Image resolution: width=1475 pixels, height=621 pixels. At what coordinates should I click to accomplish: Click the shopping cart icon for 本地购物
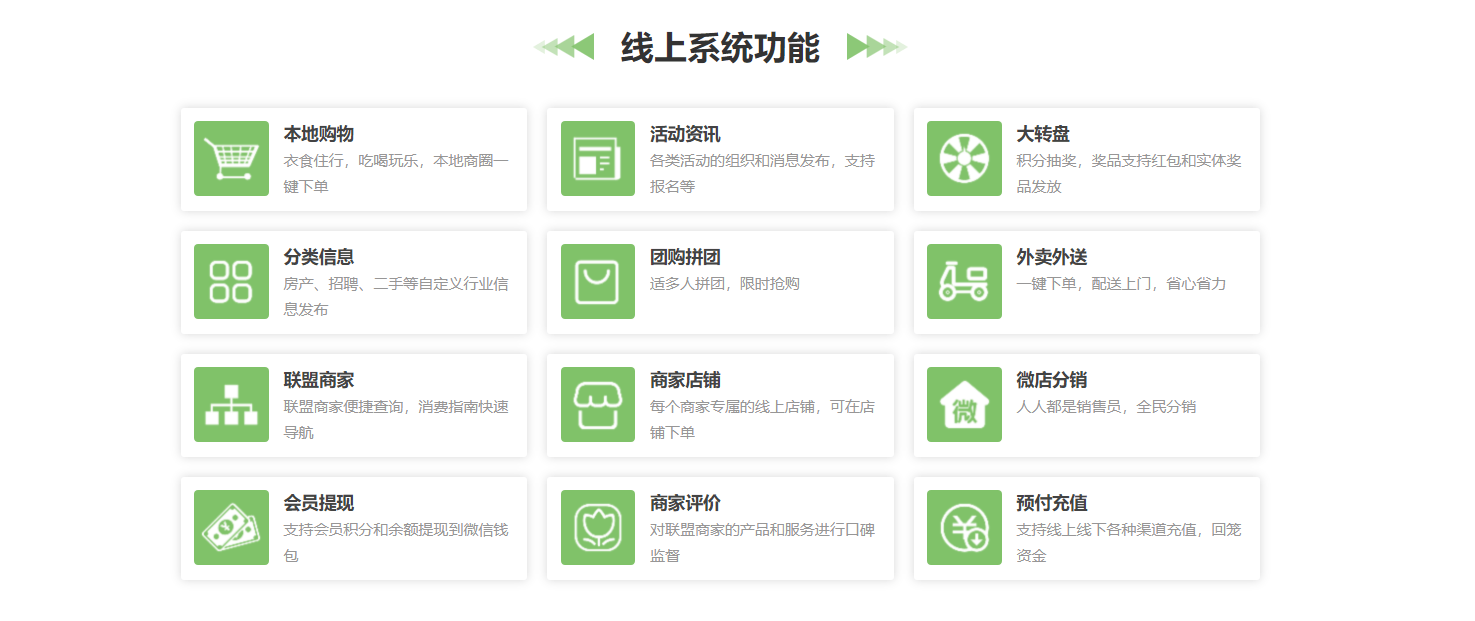click(x=231, y=159)
